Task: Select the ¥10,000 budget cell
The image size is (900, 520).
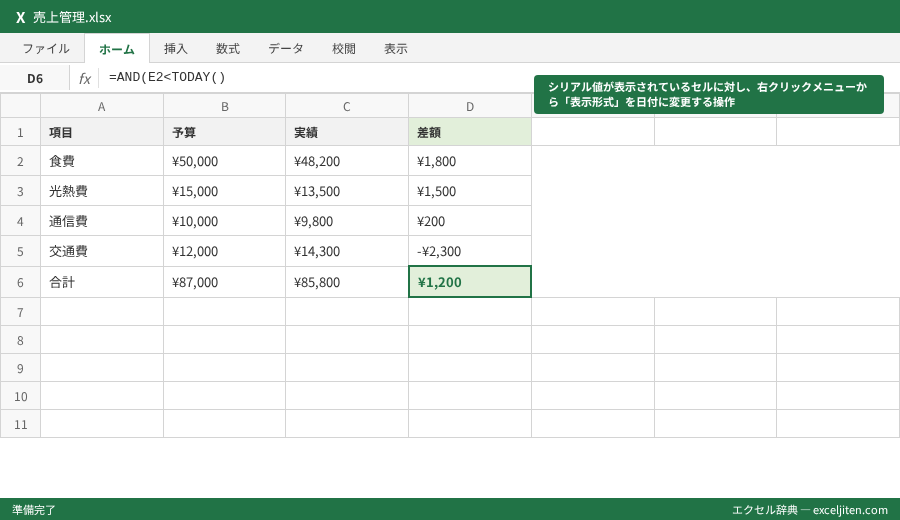Action: (224, 220)
